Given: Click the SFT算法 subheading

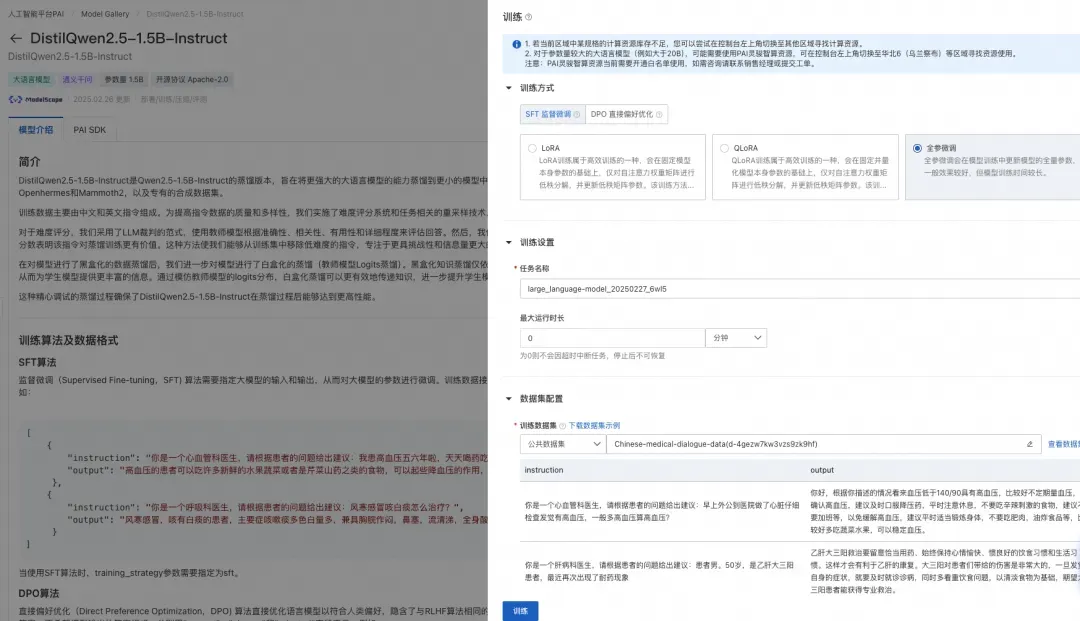Looking at the screenshot, I should (37, 363).
